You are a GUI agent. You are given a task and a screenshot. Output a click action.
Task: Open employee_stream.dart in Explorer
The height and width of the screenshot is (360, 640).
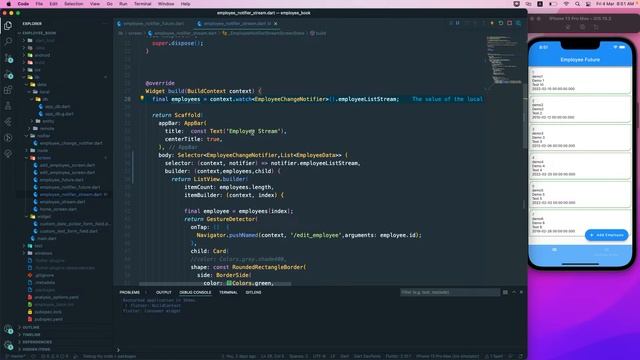tap(62, 202)
